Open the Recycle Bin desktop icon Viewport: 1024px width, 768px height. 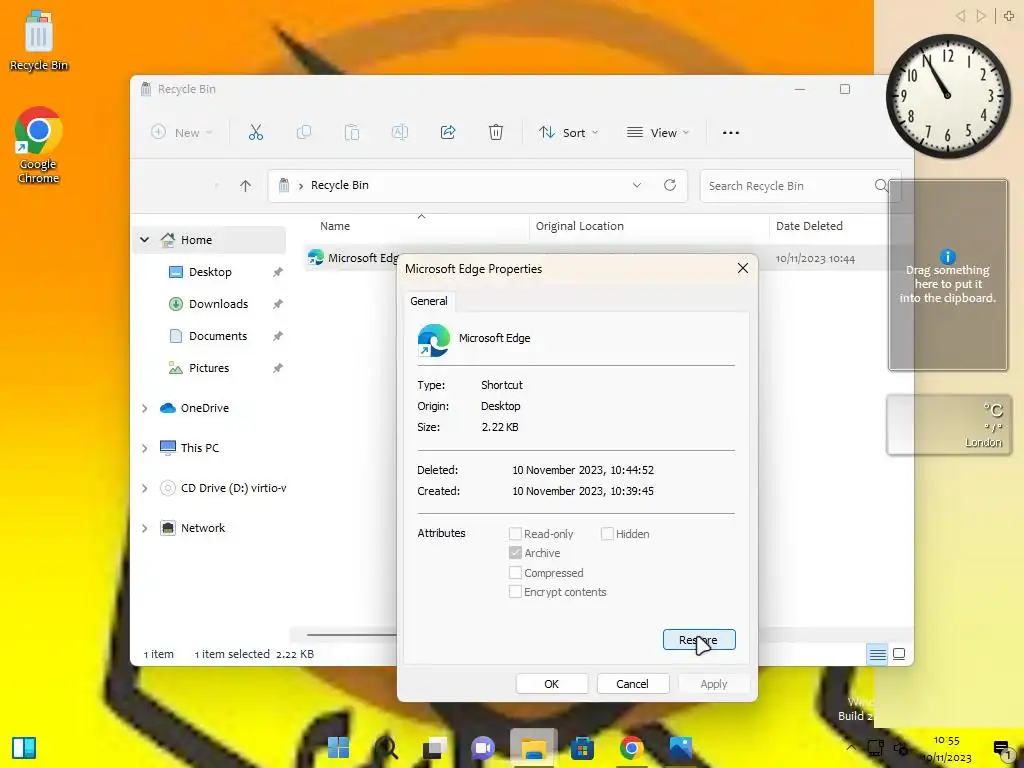click(39, 40)
